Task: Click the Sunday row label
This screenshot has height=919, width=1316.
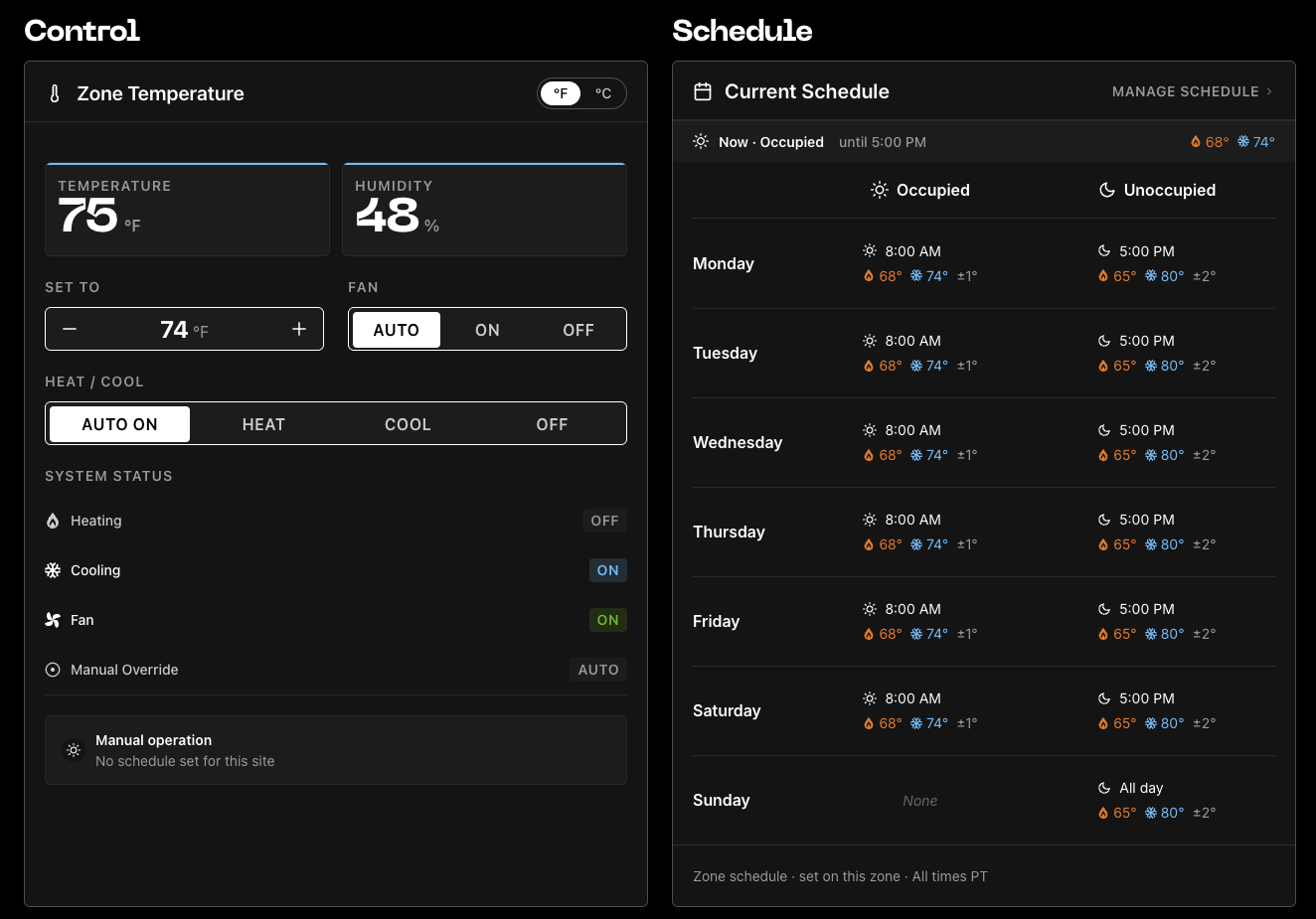Action: 721,800
